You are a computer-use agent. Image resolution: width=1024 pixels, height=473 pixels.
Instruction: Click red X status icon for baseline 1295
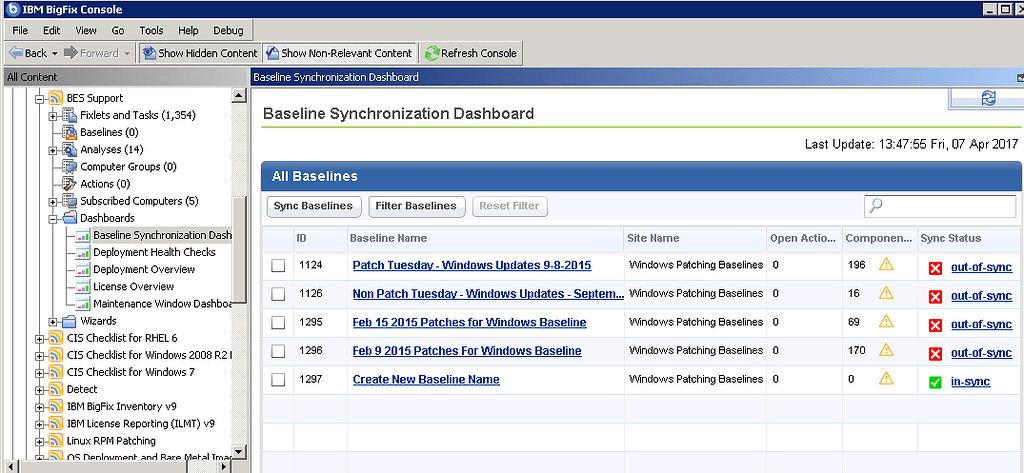pyautogui.click(x=935, y=325)
